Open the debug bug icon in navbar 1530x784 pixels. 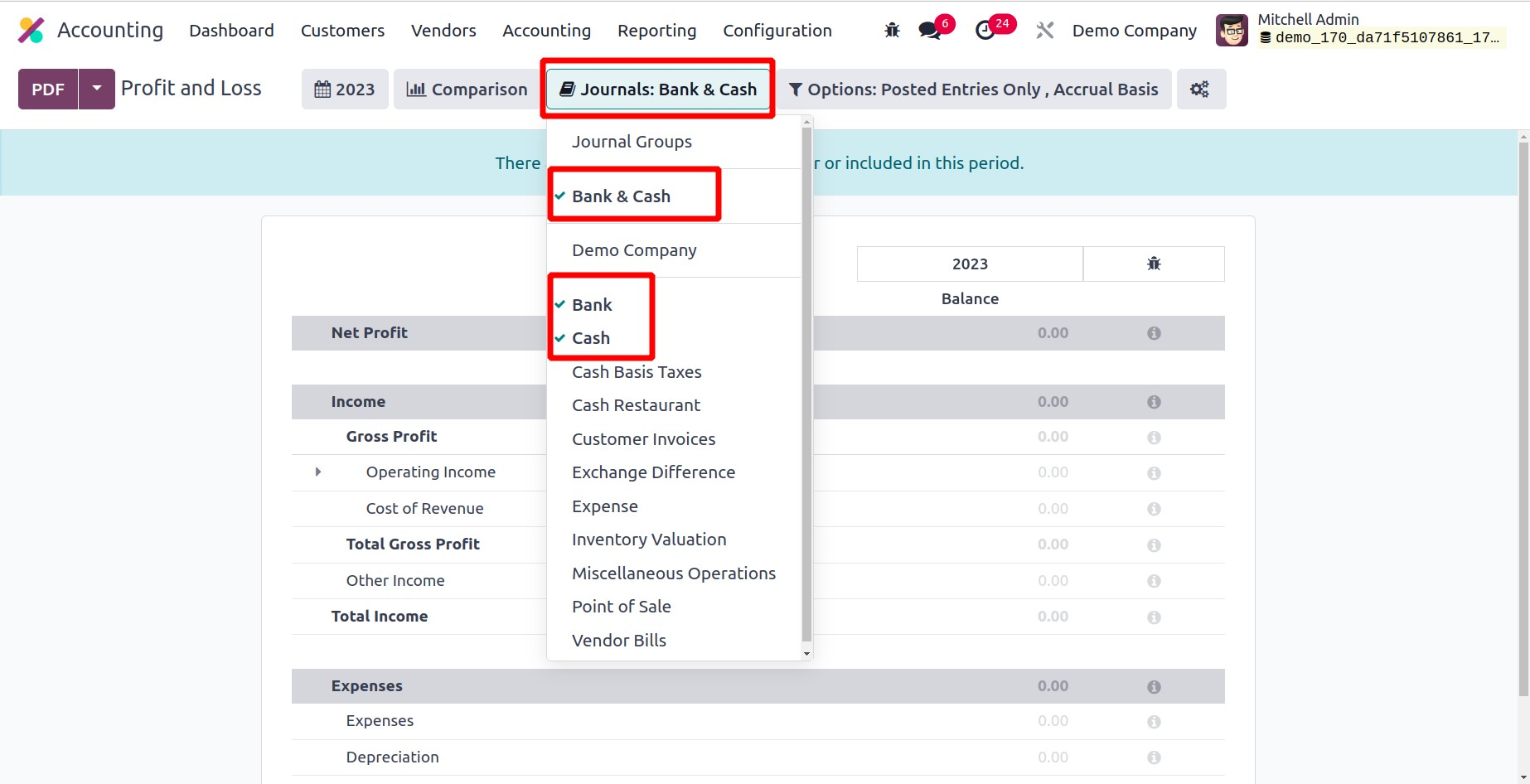[892, 31]
